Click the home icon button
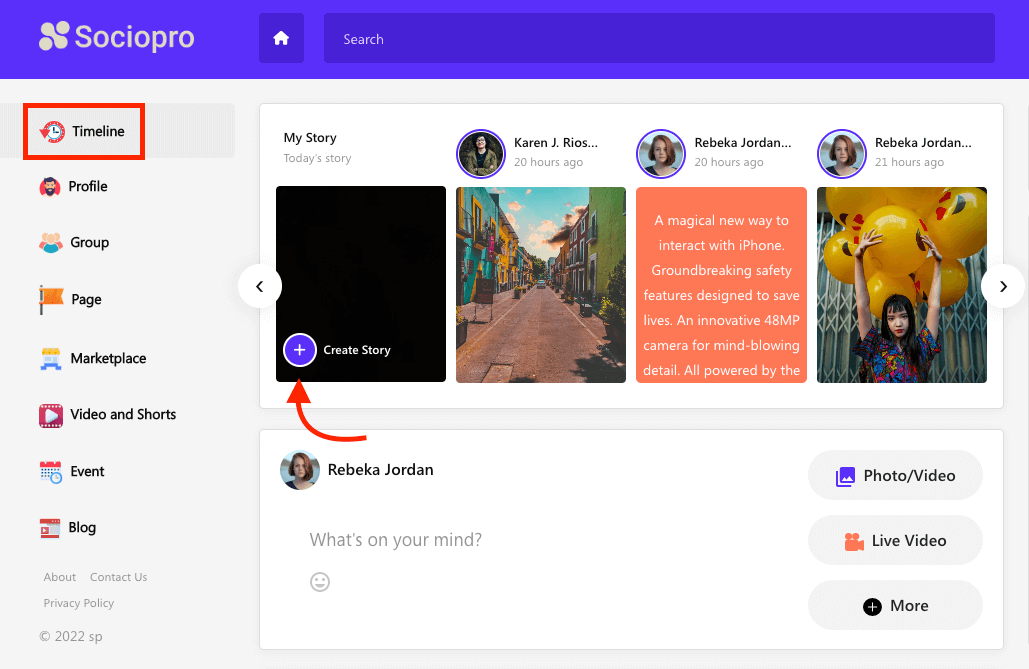Image resolution: width=1029 pixels, height=669 pixels. (x=281, y=39)
